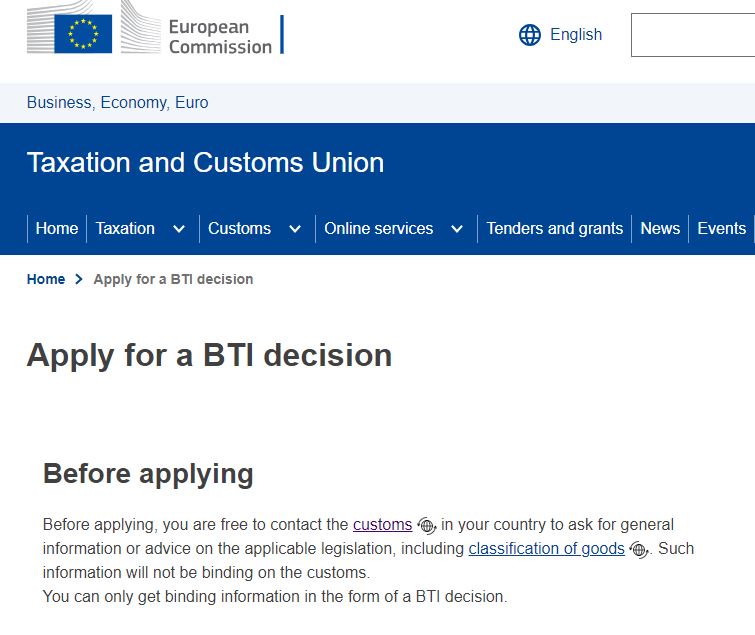Open the Home navigation item
Viewport: 755px width, 635px height.
tap(57, 228)
